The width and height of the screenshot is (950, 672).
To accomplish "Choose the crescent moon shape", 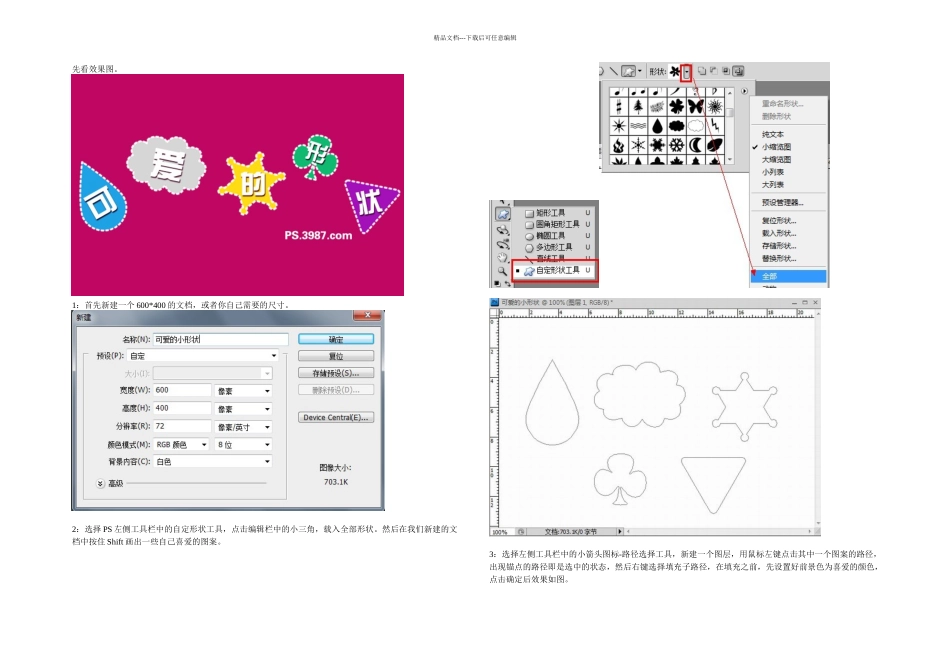I will point(696,145).
